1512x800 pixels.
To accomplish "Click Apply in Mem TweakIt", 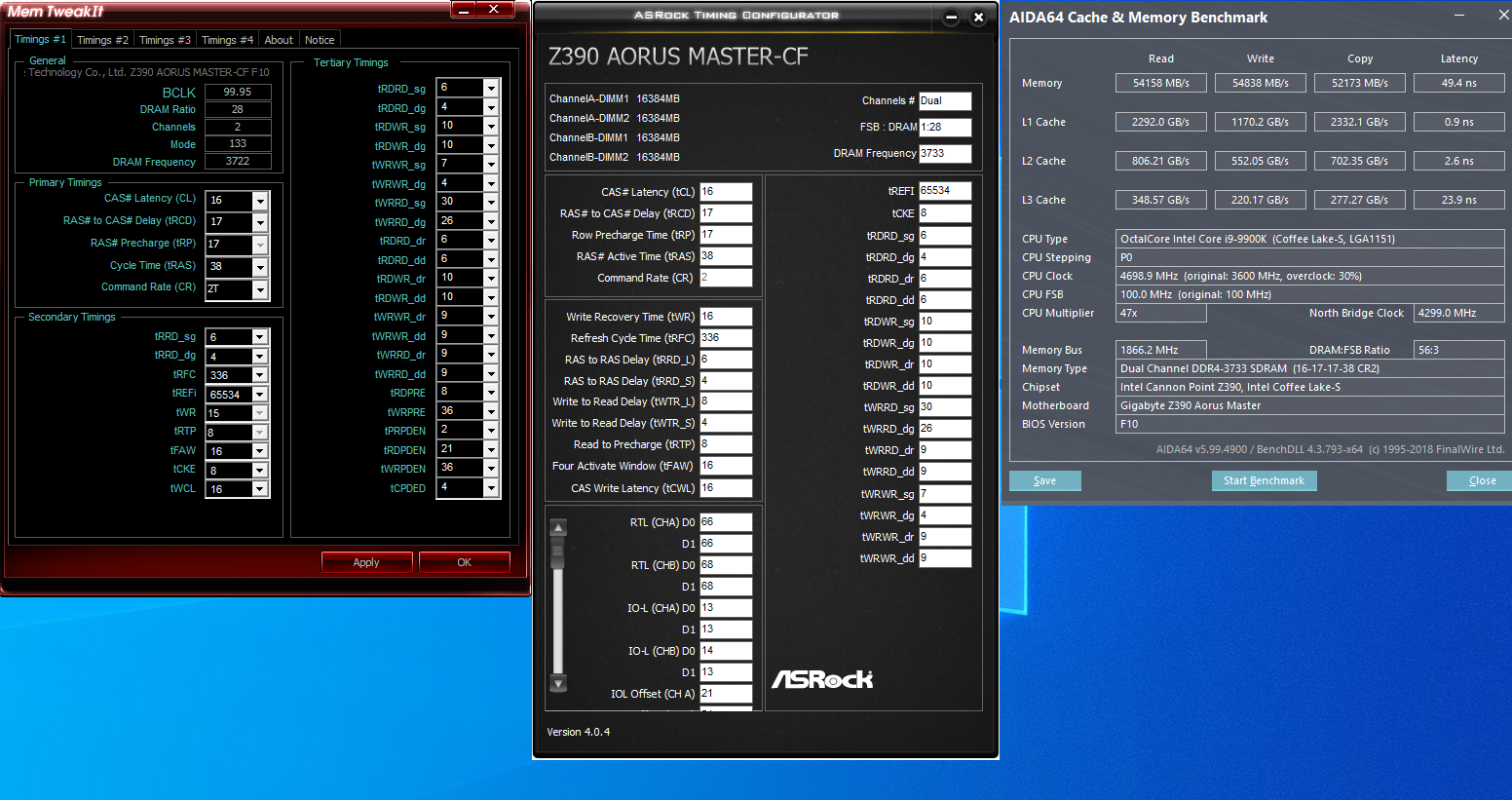I will coord(366,562).
